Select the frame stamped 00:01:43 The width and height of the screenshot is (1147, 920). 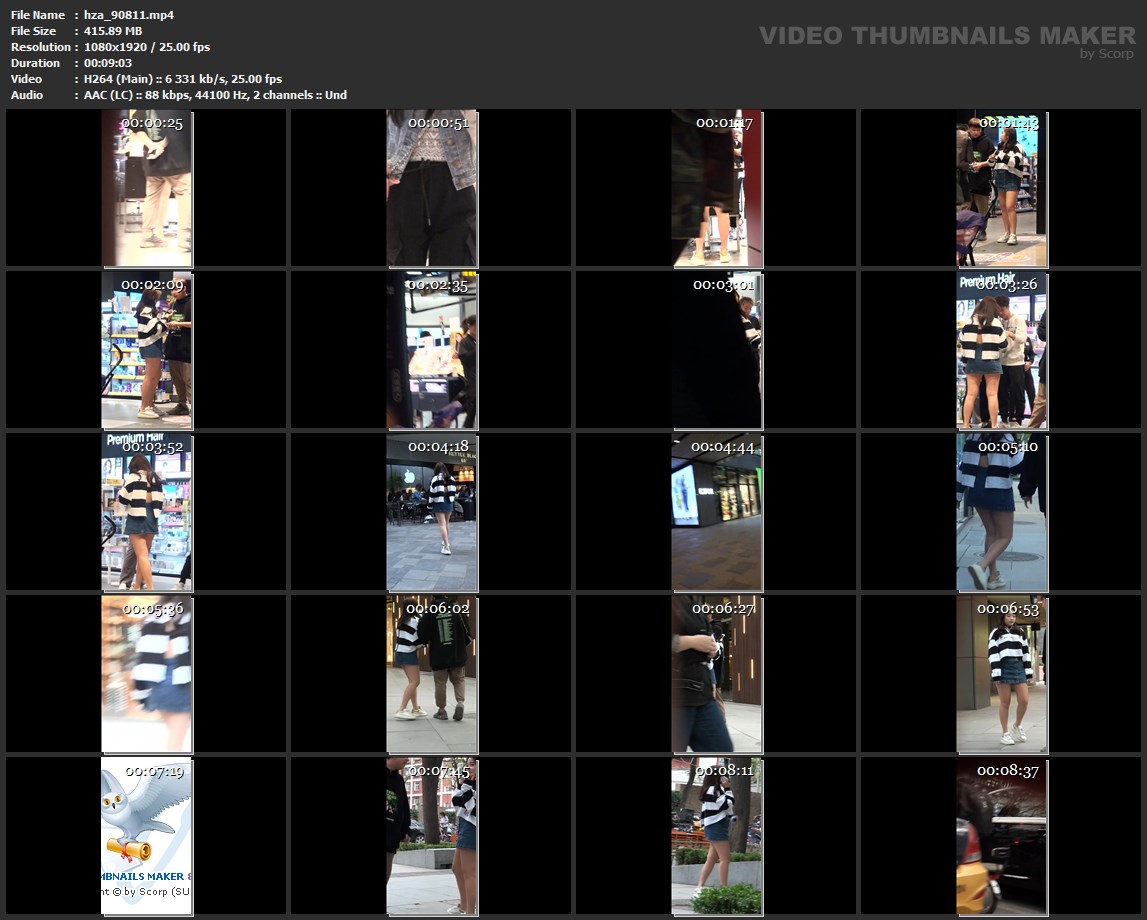[x=1002, y=188]
